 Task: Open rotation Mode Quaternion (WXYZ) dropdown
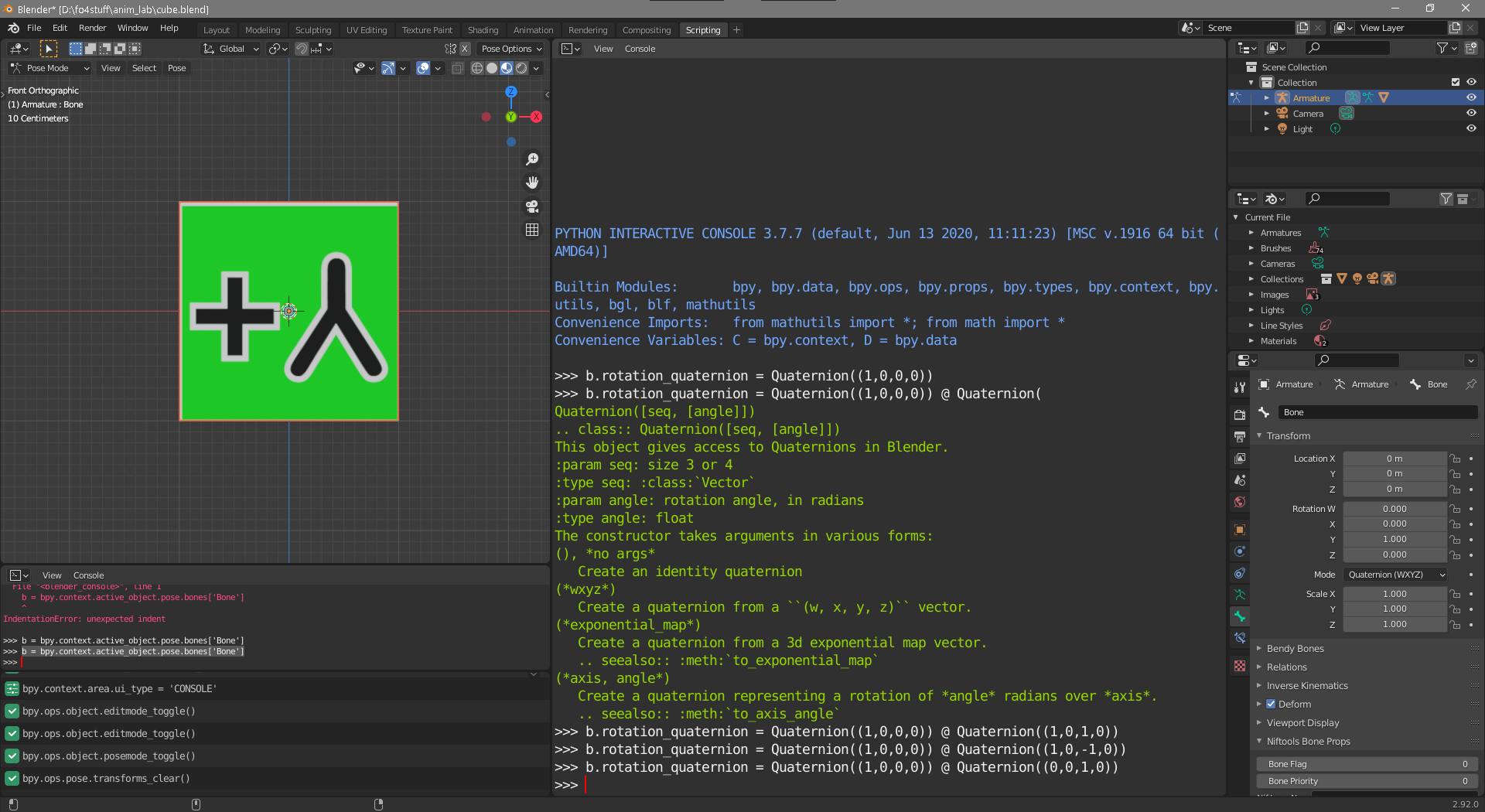tap(1396, 575)
